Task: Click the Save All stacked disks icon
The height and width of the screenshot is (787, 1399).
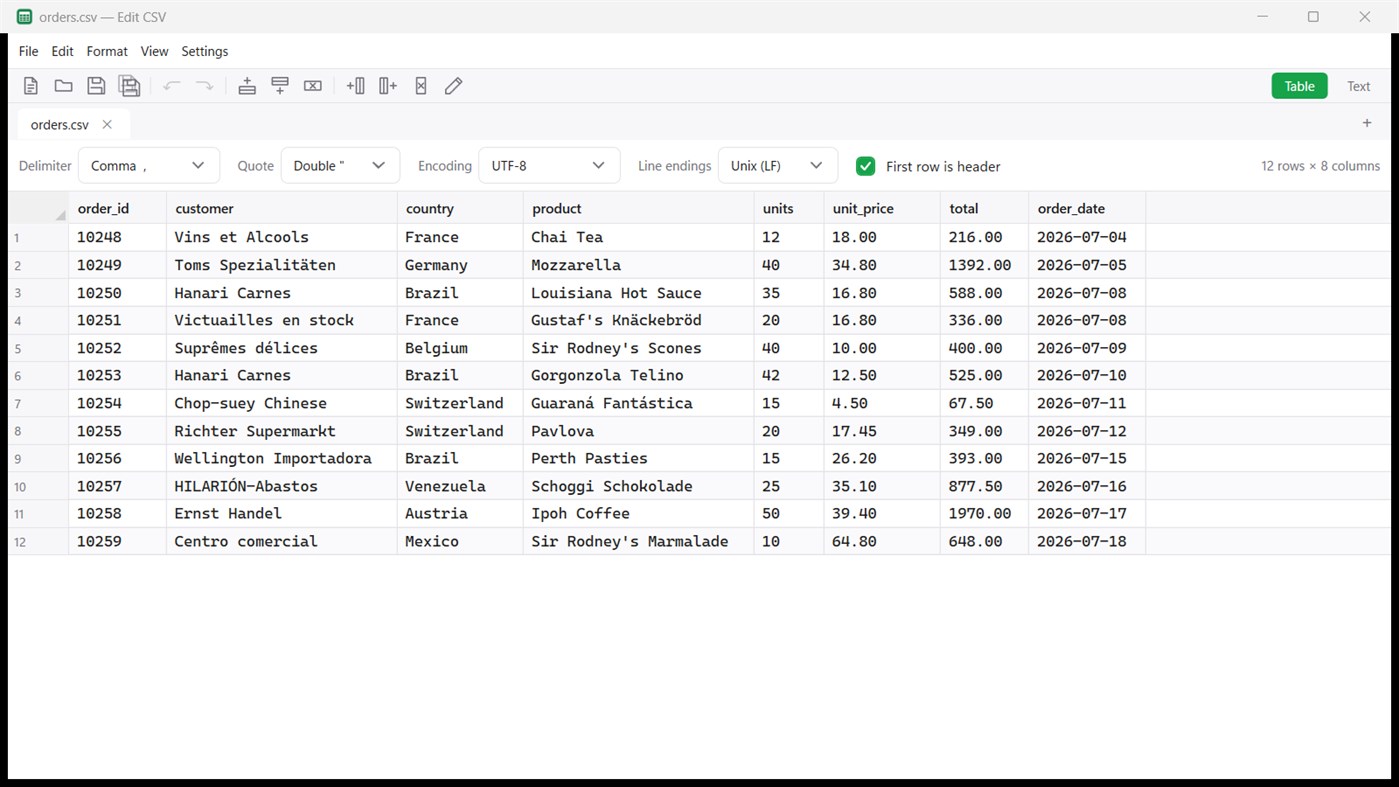Action: [x=129, y=86]
